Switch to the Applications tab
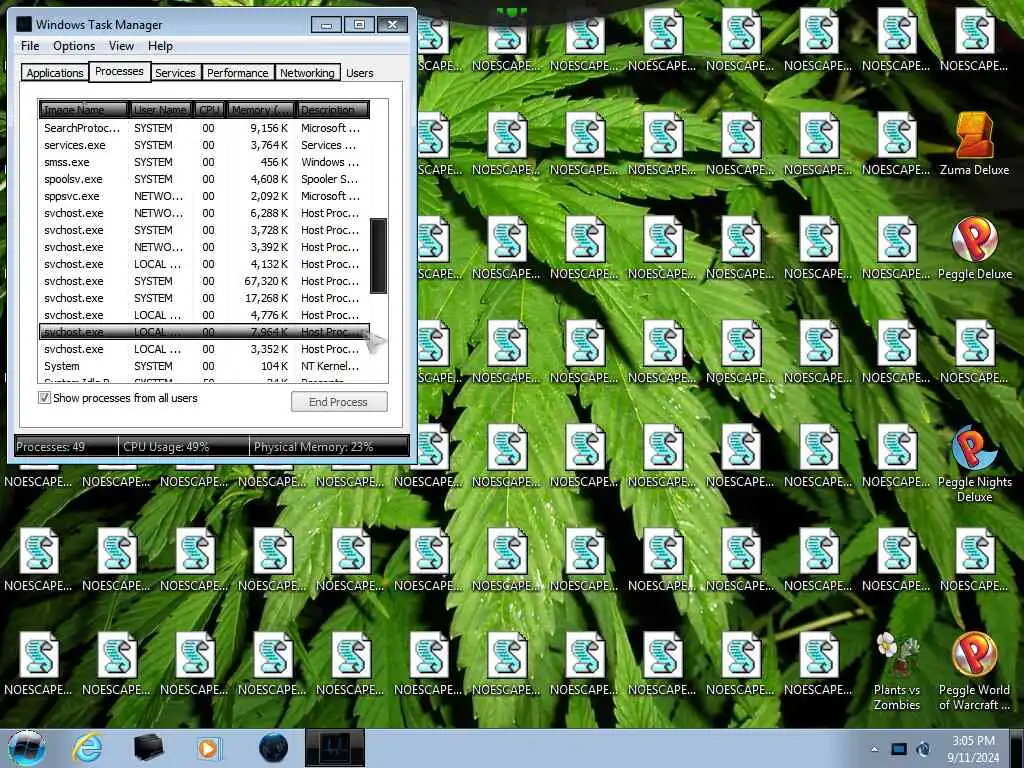This screenshot has height=768, width=1024. click(55, 72)
